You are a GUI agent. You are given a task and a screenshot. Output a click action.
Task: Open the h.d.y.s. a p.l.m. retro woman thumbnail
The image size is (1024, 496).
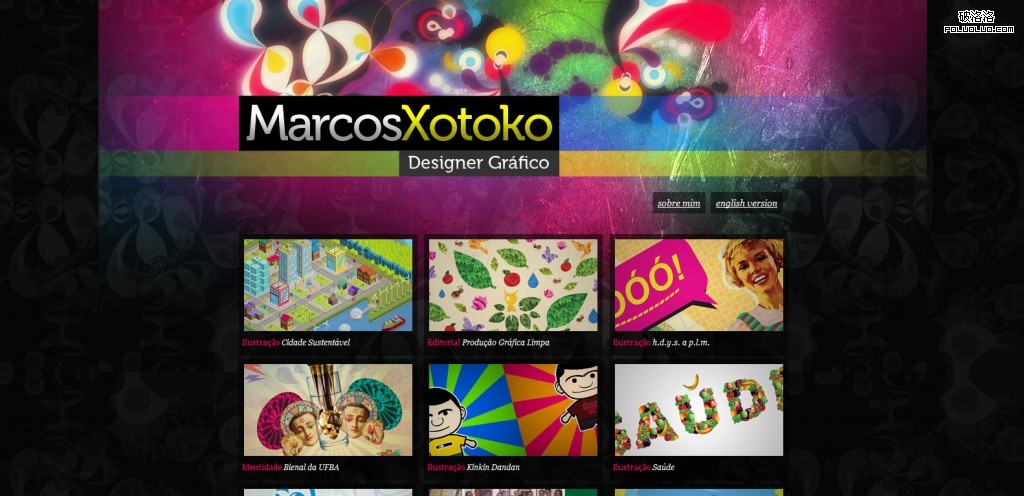tap(698, 285)
